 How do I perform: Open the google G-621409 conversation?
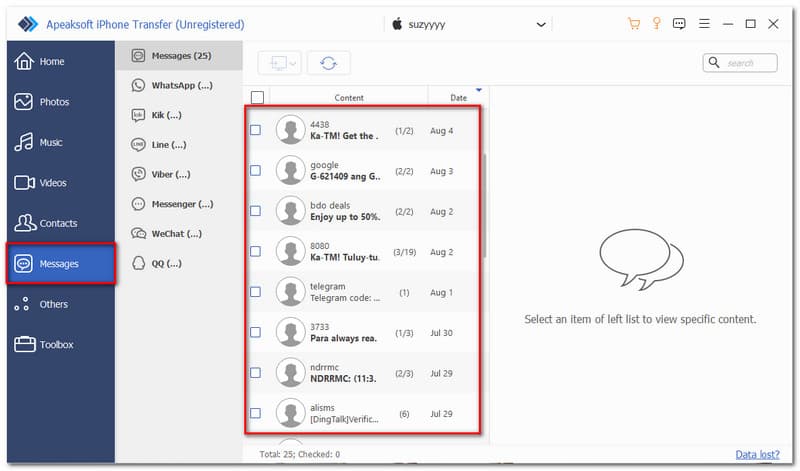362,170
